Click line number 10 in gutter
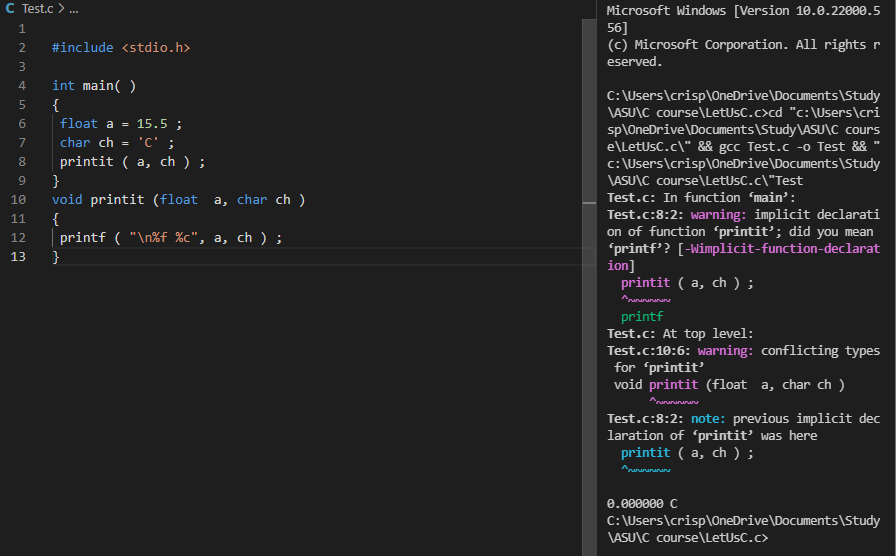The image size is (896, 556). (x=18, y=199)
